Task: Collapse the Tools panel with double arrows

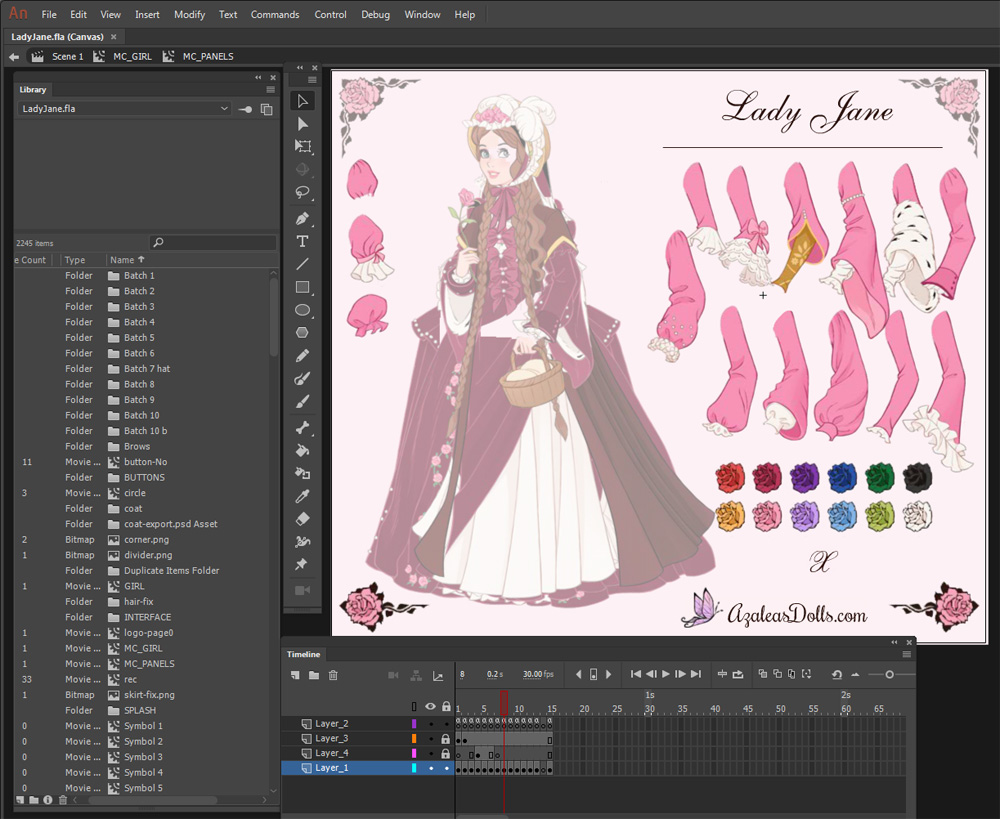Action: pyautogui.click(x=300, y=68)
